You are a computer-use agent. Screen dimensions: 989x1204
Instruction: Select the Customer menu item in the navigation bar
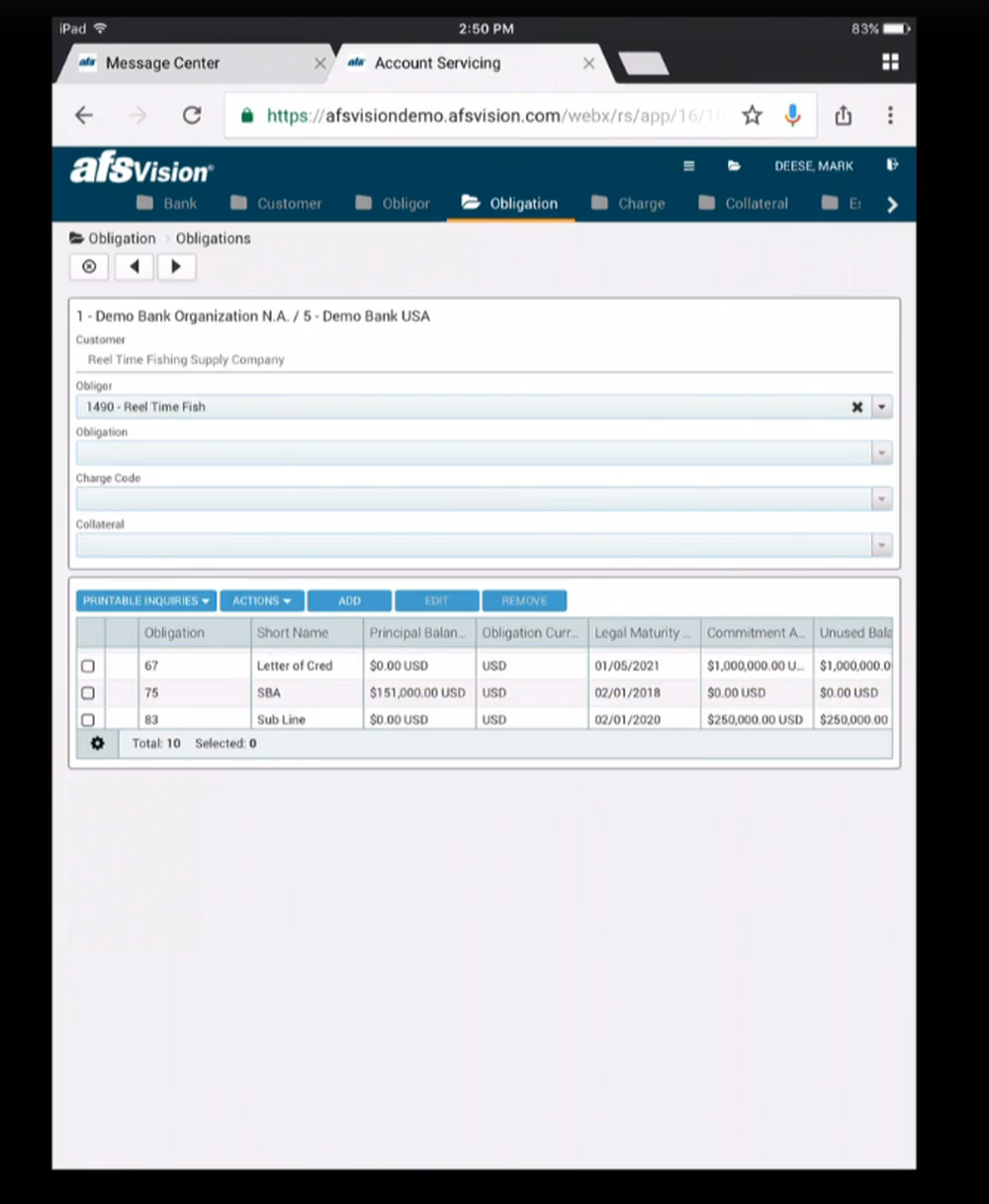click(x=289, y=204)
